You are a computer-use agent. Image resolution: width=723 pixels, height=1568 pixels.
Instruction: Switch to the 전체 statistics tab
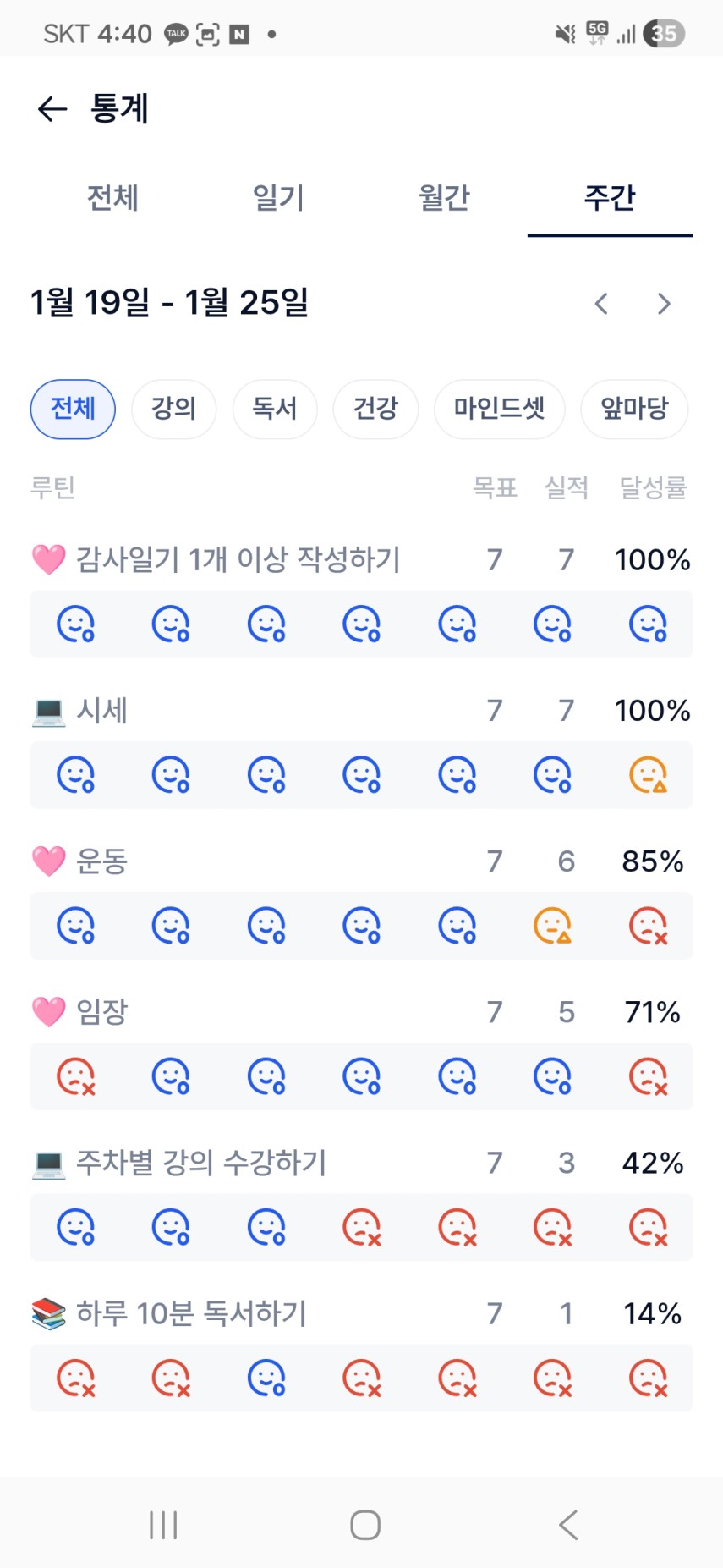[112, 198]
